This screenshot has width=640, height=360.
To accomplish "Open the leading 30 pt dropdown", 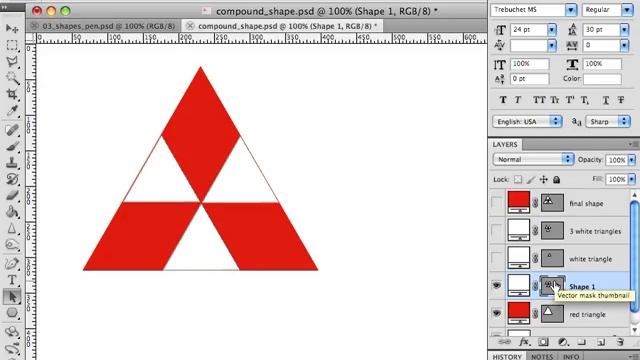I will pyautogui.click(x=624, y=29).
